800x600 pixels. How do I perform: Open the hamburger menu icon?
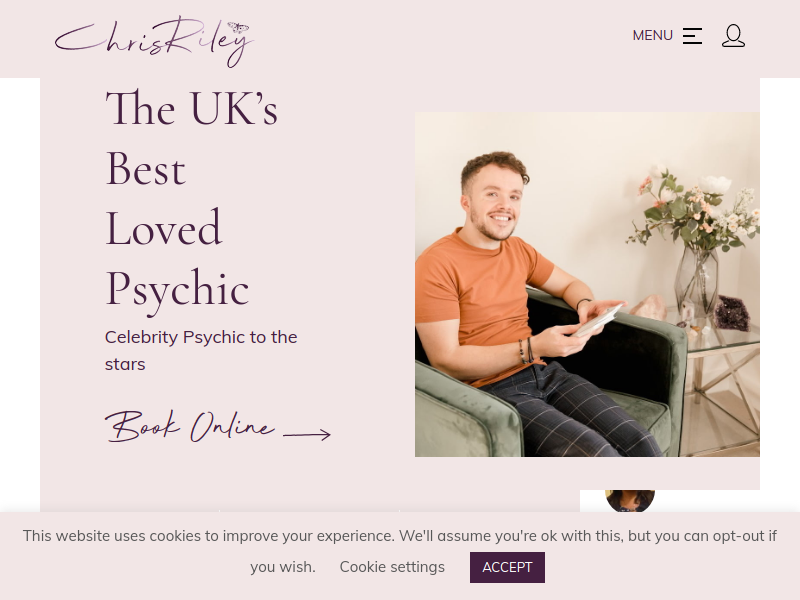692,36
